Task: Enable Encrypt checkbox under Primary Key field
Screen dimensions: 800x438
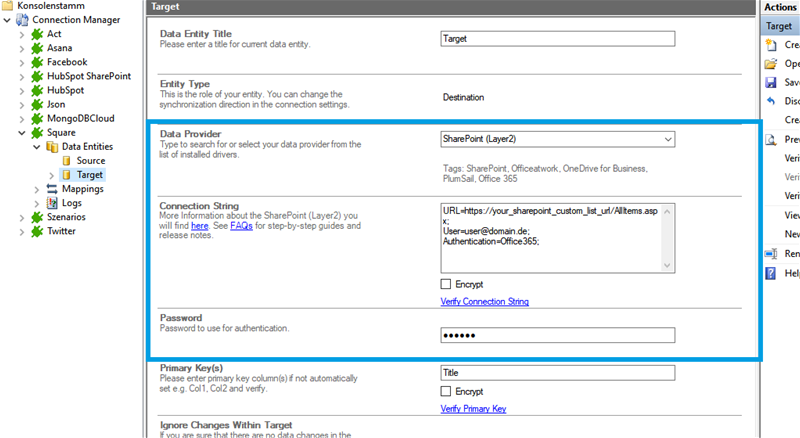Action: [x=446, y=391]
